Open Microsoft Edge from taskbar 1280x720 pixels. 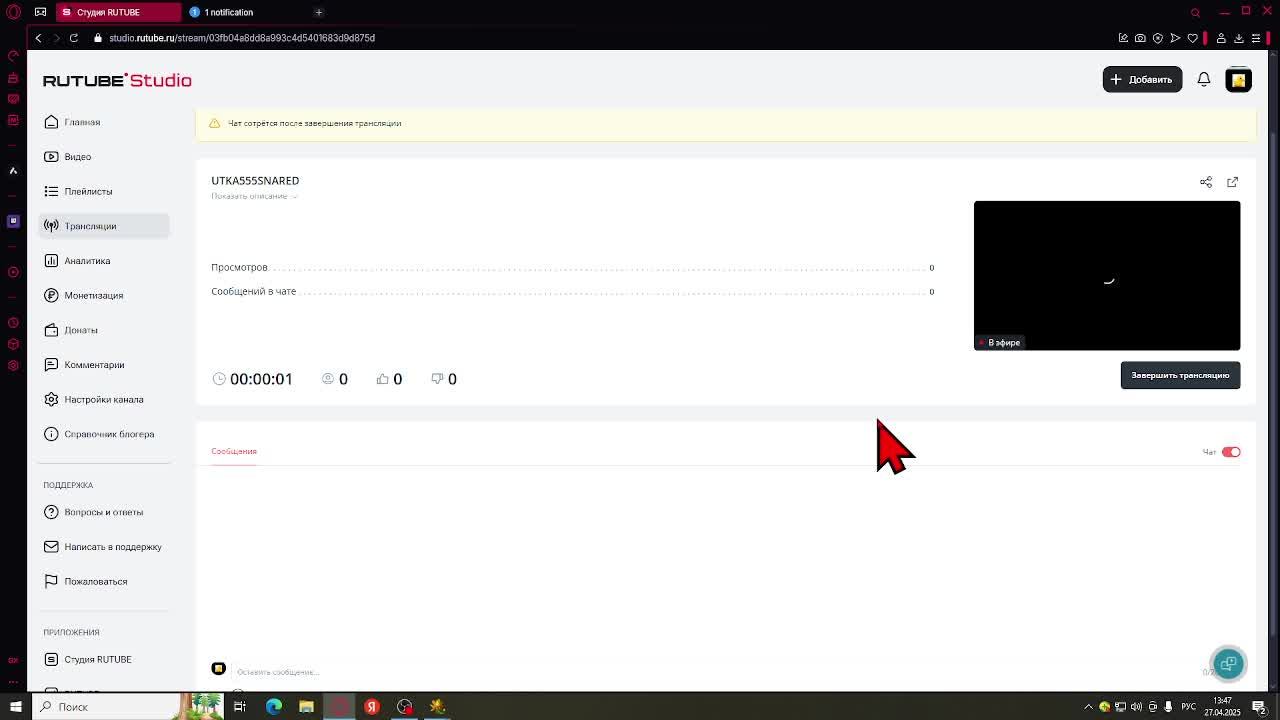click(273, 707)
